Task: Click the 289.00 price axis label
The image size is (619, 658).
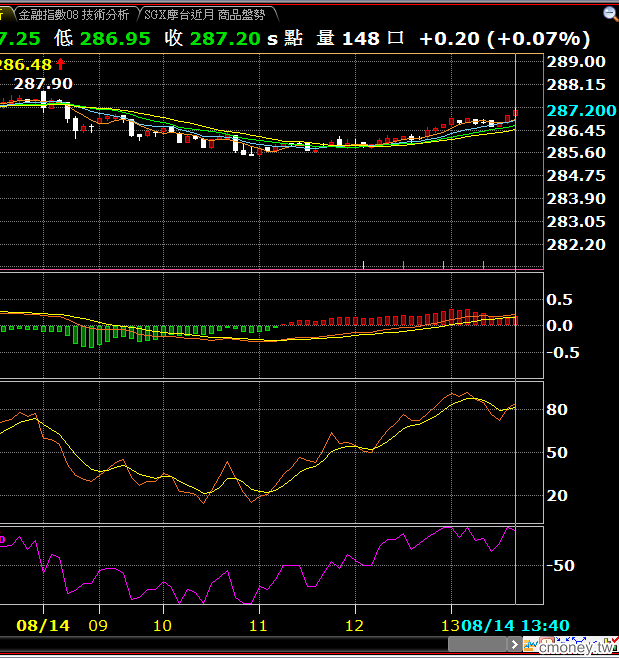Action: coord(576,62)
